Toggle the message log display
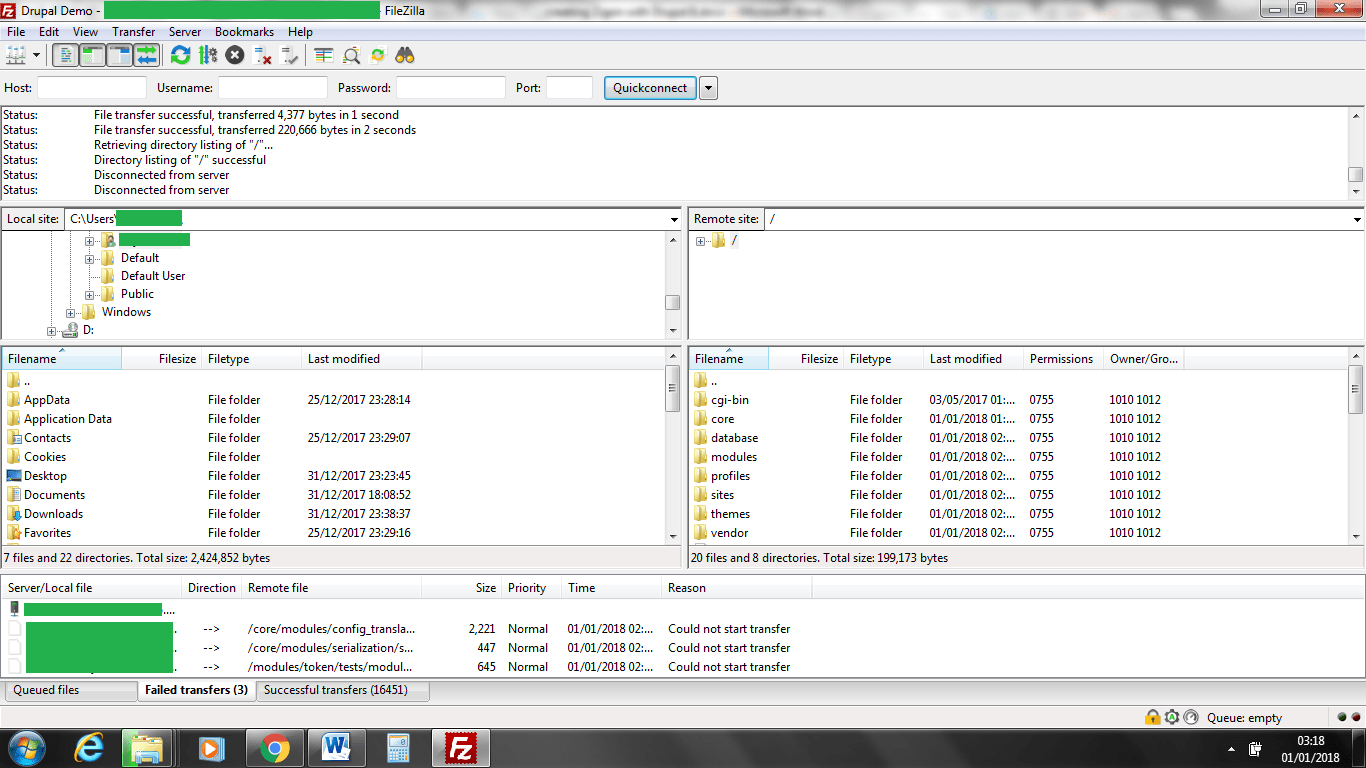Image resolution: width=1366 pixels, height=768 pixels. 65,55
